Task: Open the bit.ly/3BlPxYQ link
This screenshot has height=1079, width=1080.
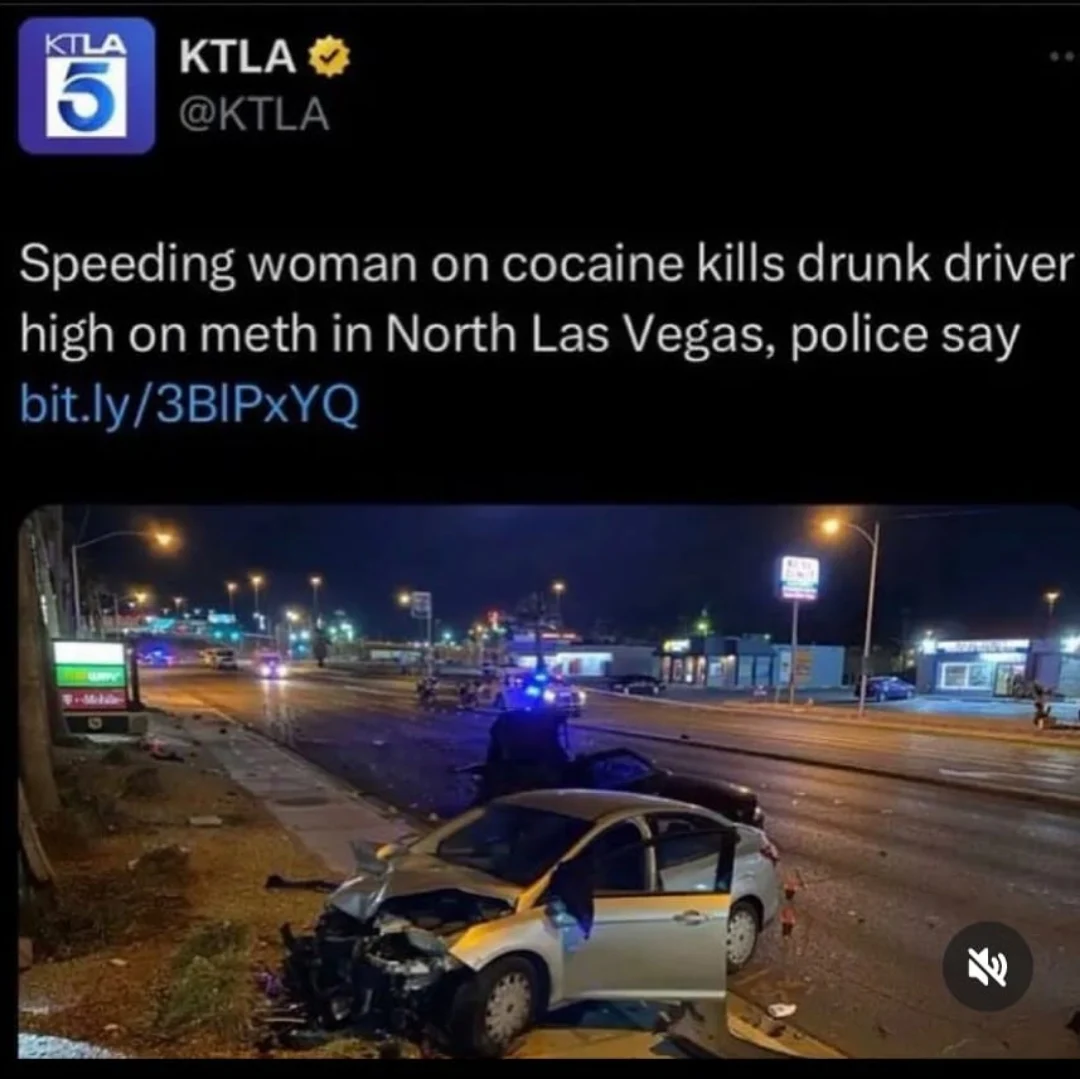Action: (189, 405)
